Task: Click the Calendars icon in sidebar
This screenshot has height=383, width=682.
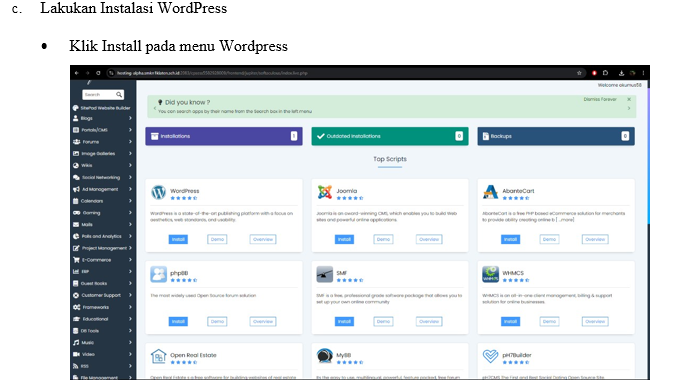Action: (76, 201)
